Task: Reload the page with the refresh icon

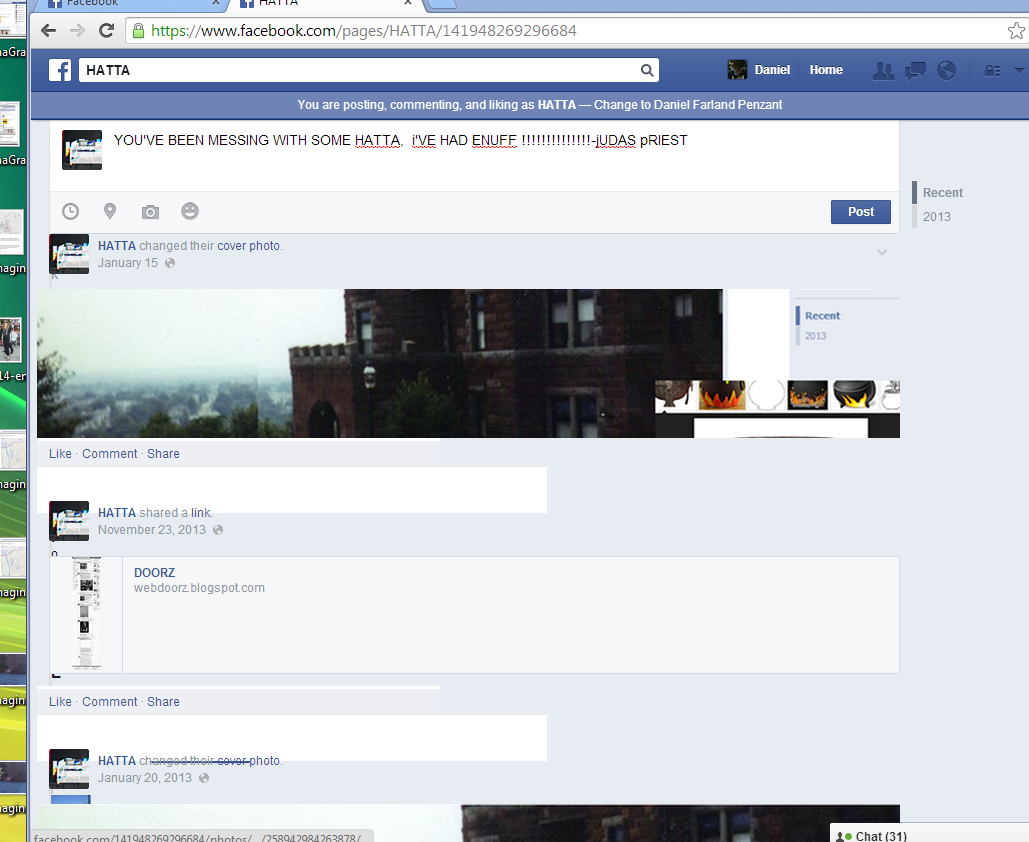Action: [x=106, y=30]
